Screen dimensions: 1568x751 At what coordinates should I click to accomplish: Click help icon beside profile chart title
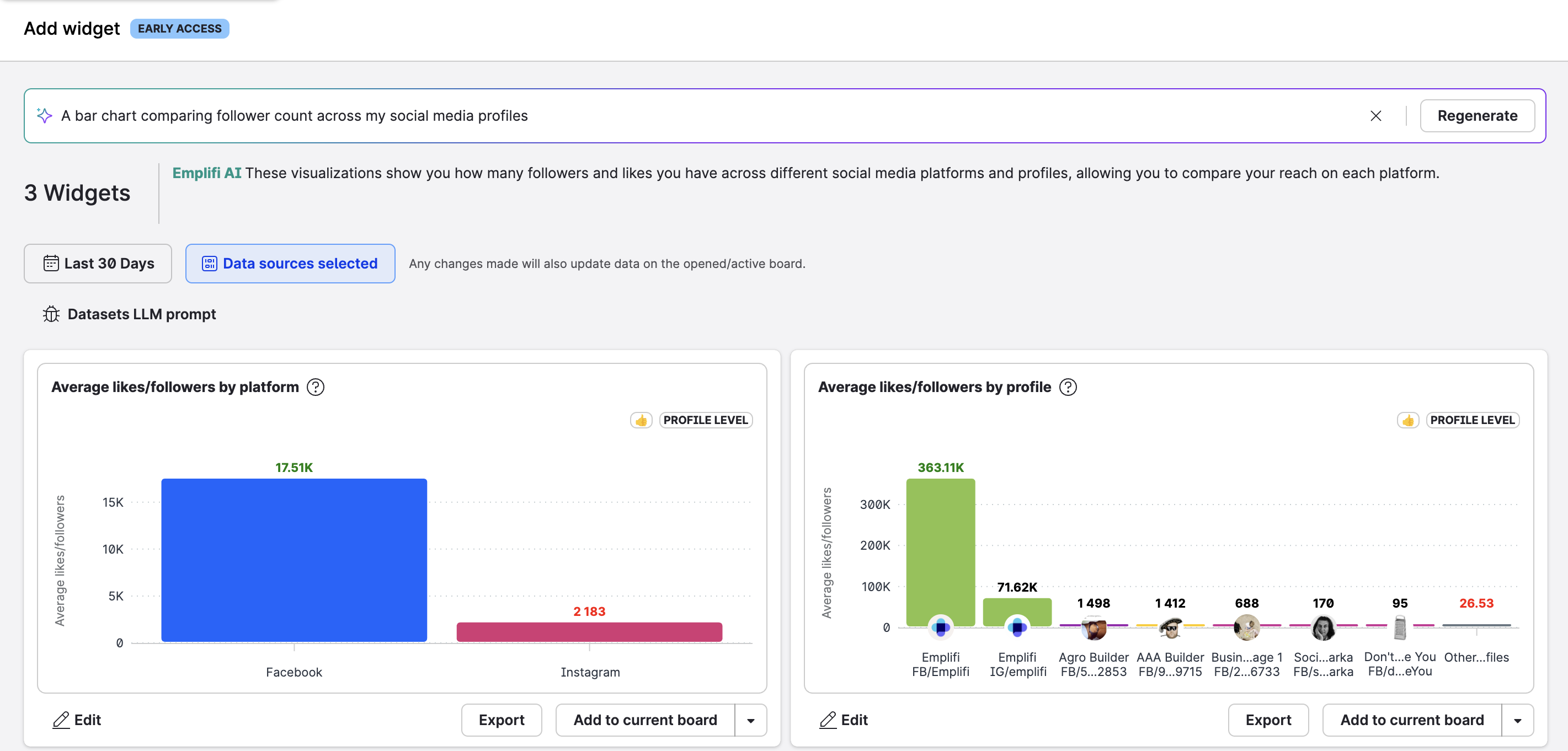(1068, 387)
